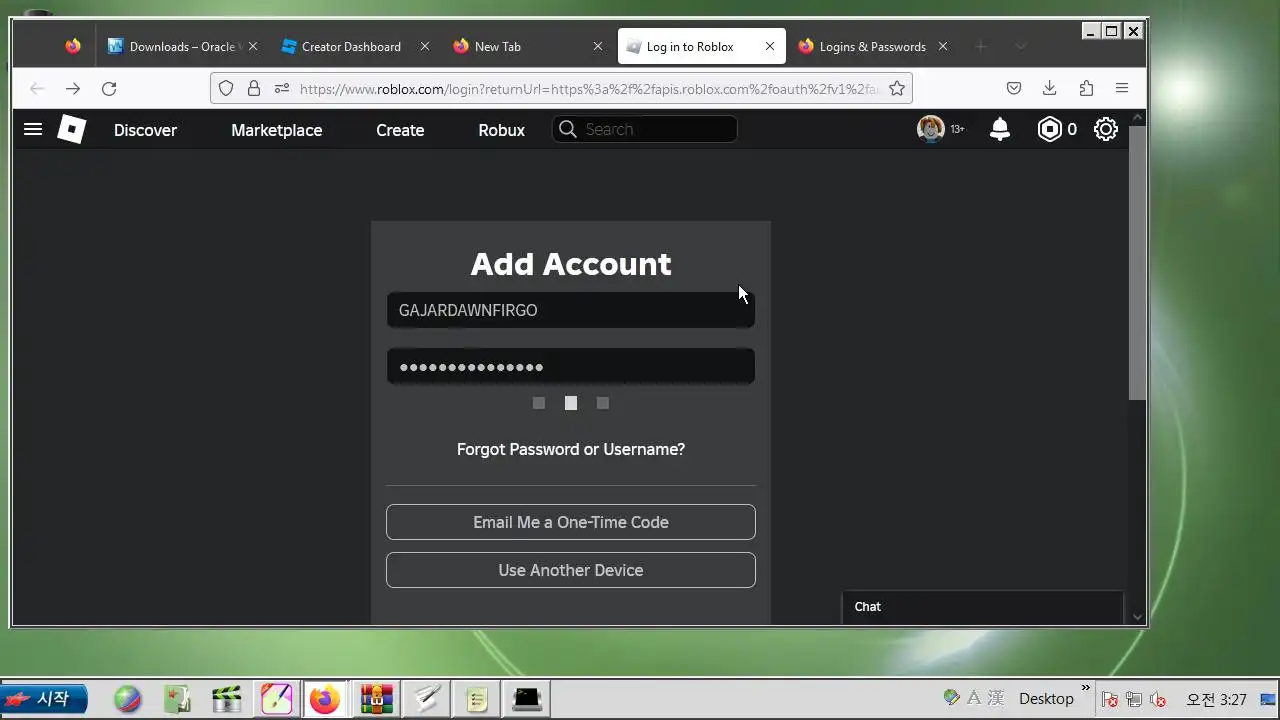Viewport: 1280px width, 720px height.
Task: Click the browser address bar URL
Action: pos(590,89)
